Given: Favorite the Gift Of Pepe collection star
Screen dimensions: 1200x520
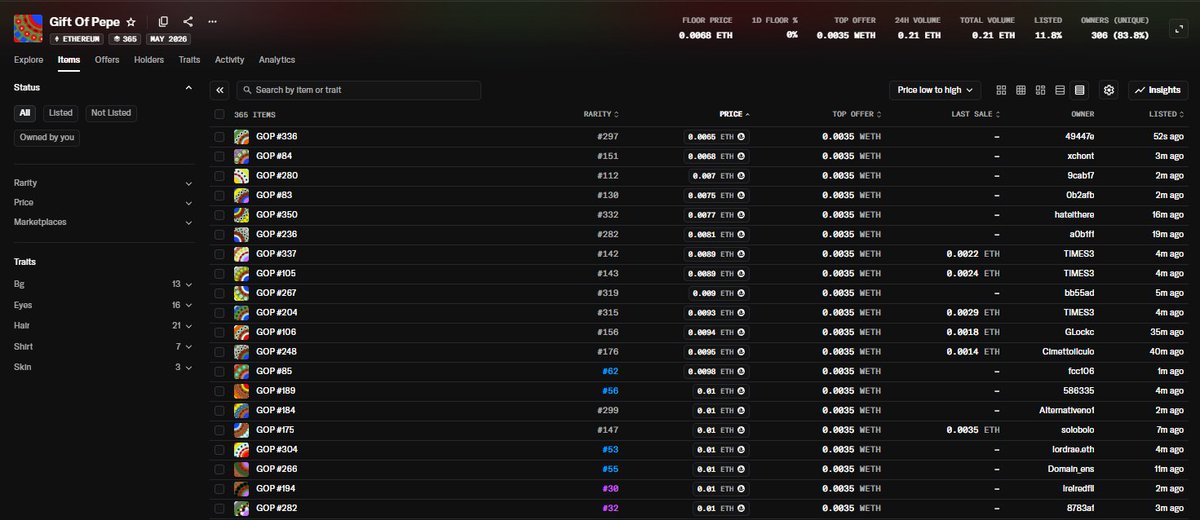Looking at the screenshot, I should pyautogui.click(x=131, y=21).
